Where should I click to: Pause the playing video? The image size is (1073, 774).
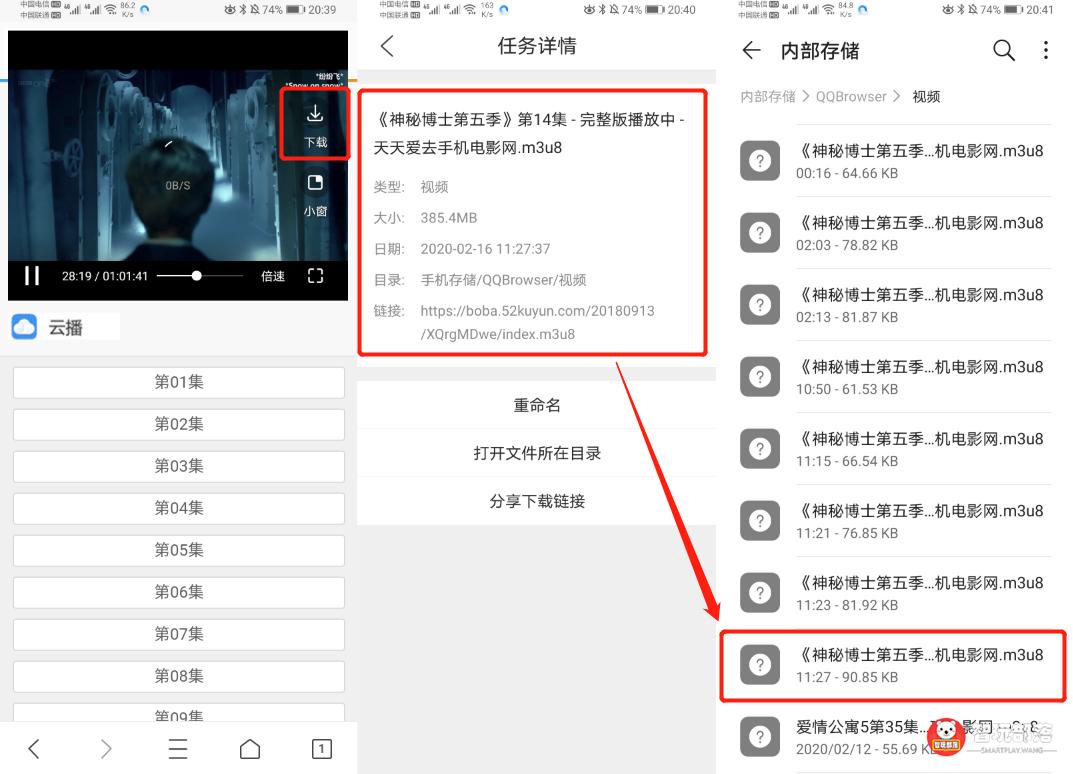click(x=31, y=276)
